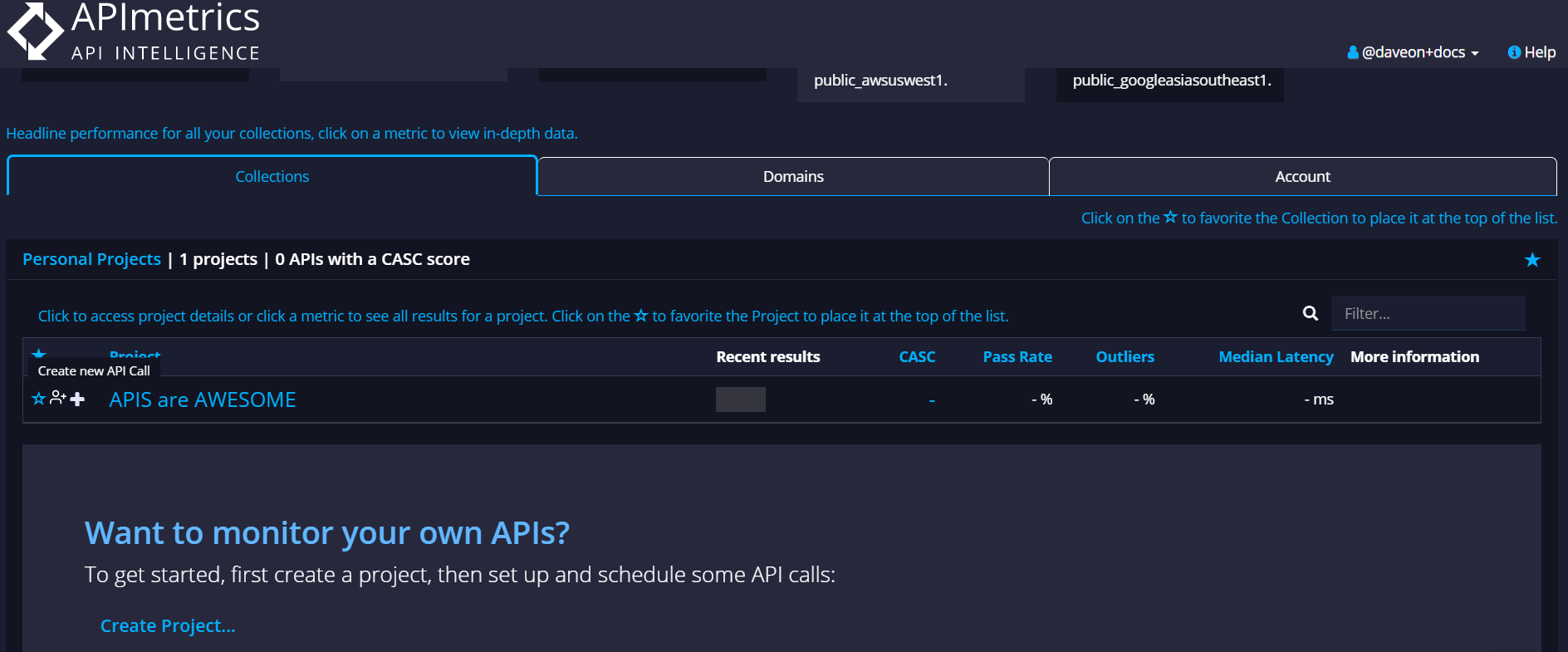Click the search magnifier icon
The width and height of the screenshot is (1568, 652).
[x=1311, y=313]
